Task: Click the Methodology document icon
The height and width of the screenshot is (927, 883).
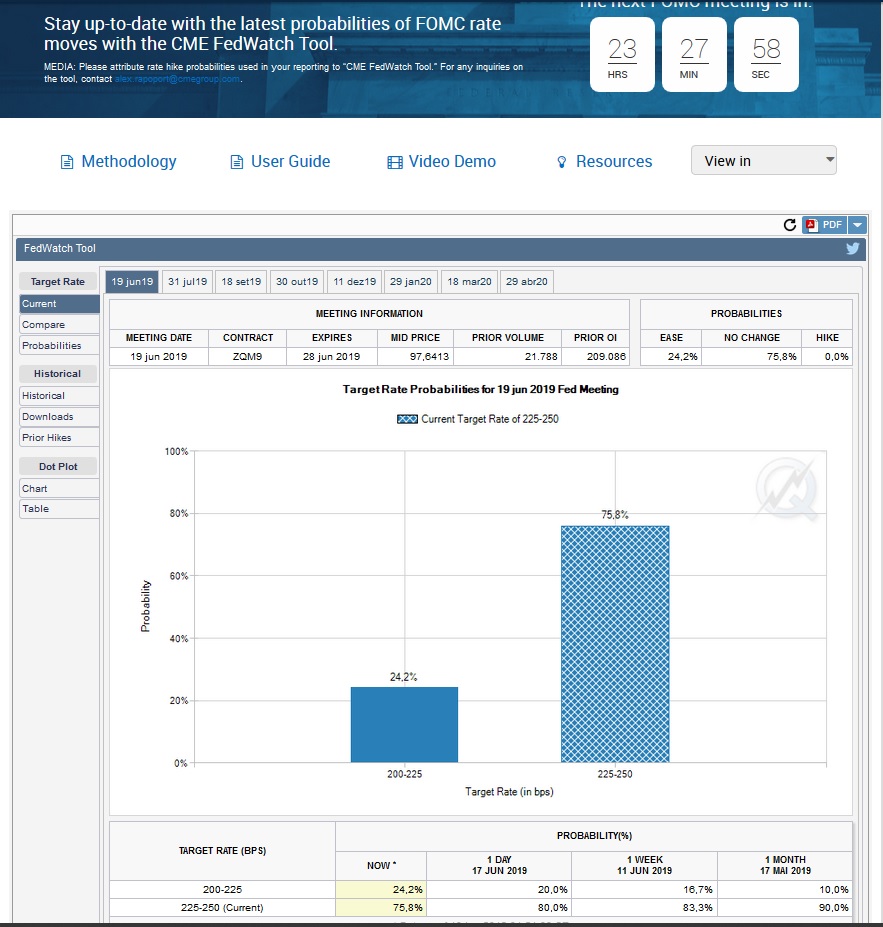Action: (67, 162)
